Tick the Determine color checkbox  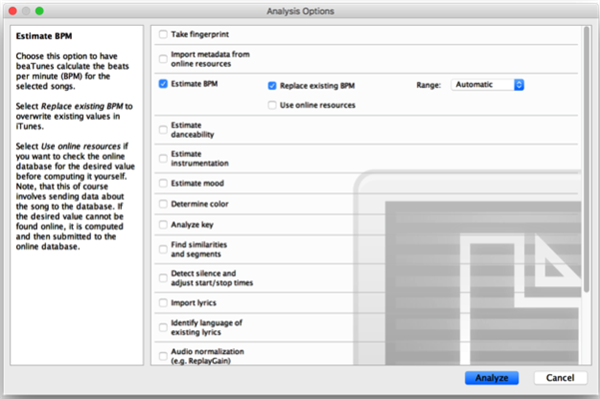[x=163, y=204]
